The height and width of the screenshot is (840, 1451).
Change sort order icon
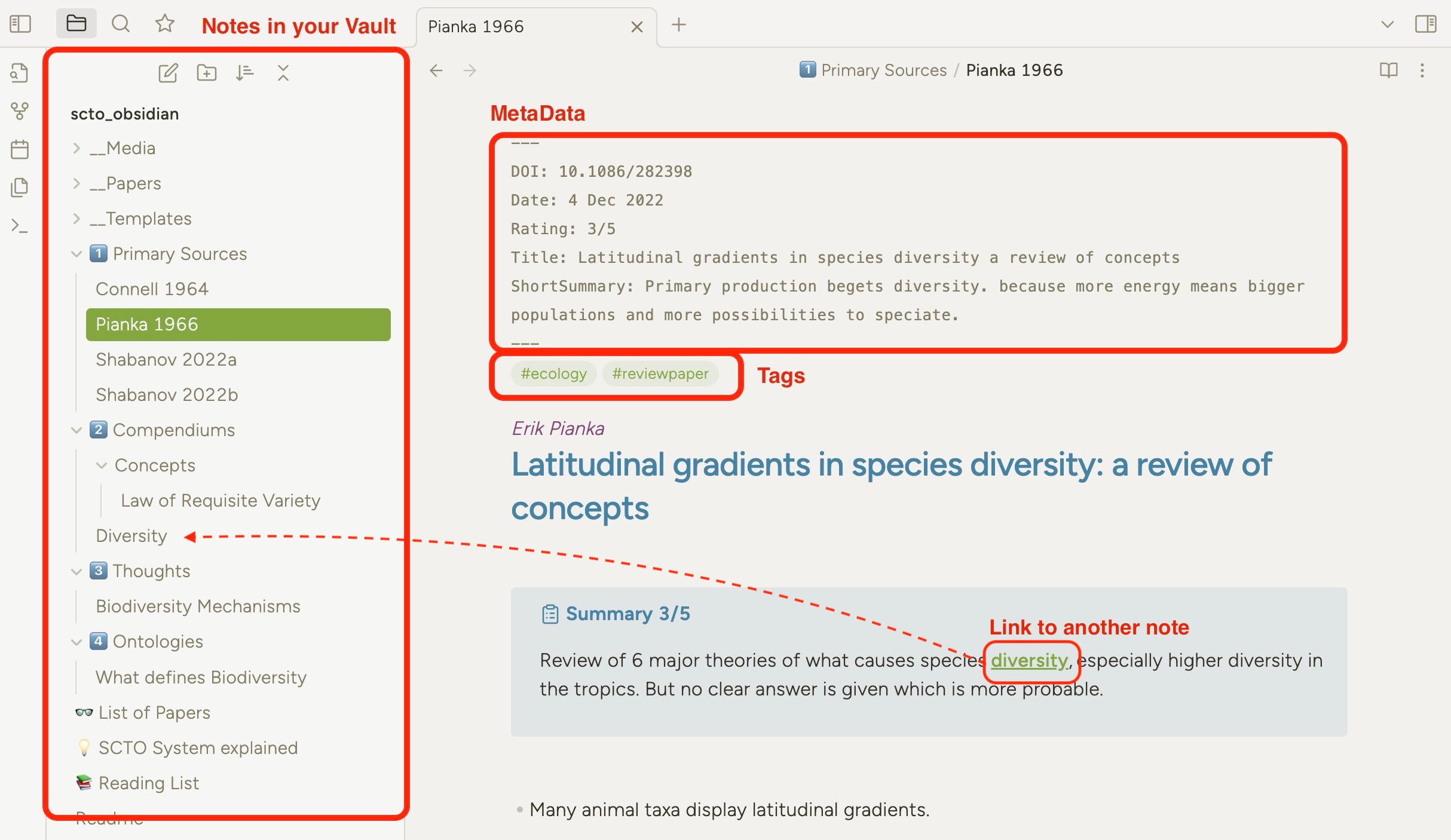click(x=245, y=73)
